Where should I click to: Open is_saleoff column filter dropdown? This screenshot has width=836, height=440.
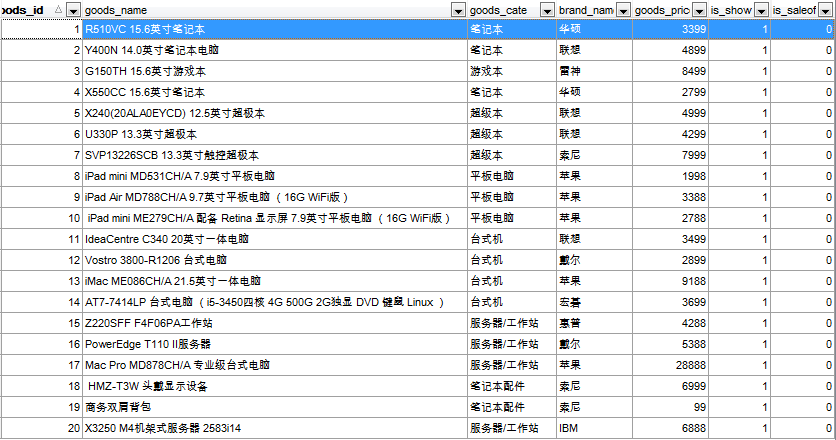pyautogui.click(x=825, y=10)
